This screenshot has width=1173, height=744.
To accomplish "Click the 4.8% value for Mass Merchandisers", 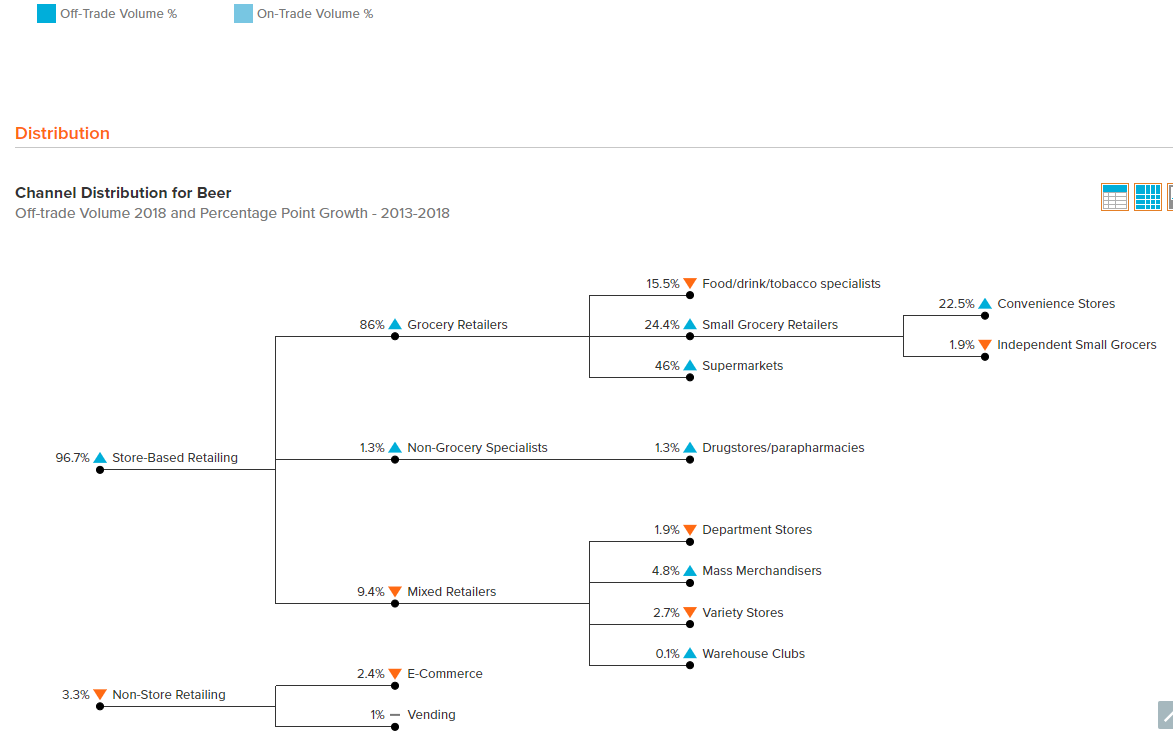I will pos(666,571).
